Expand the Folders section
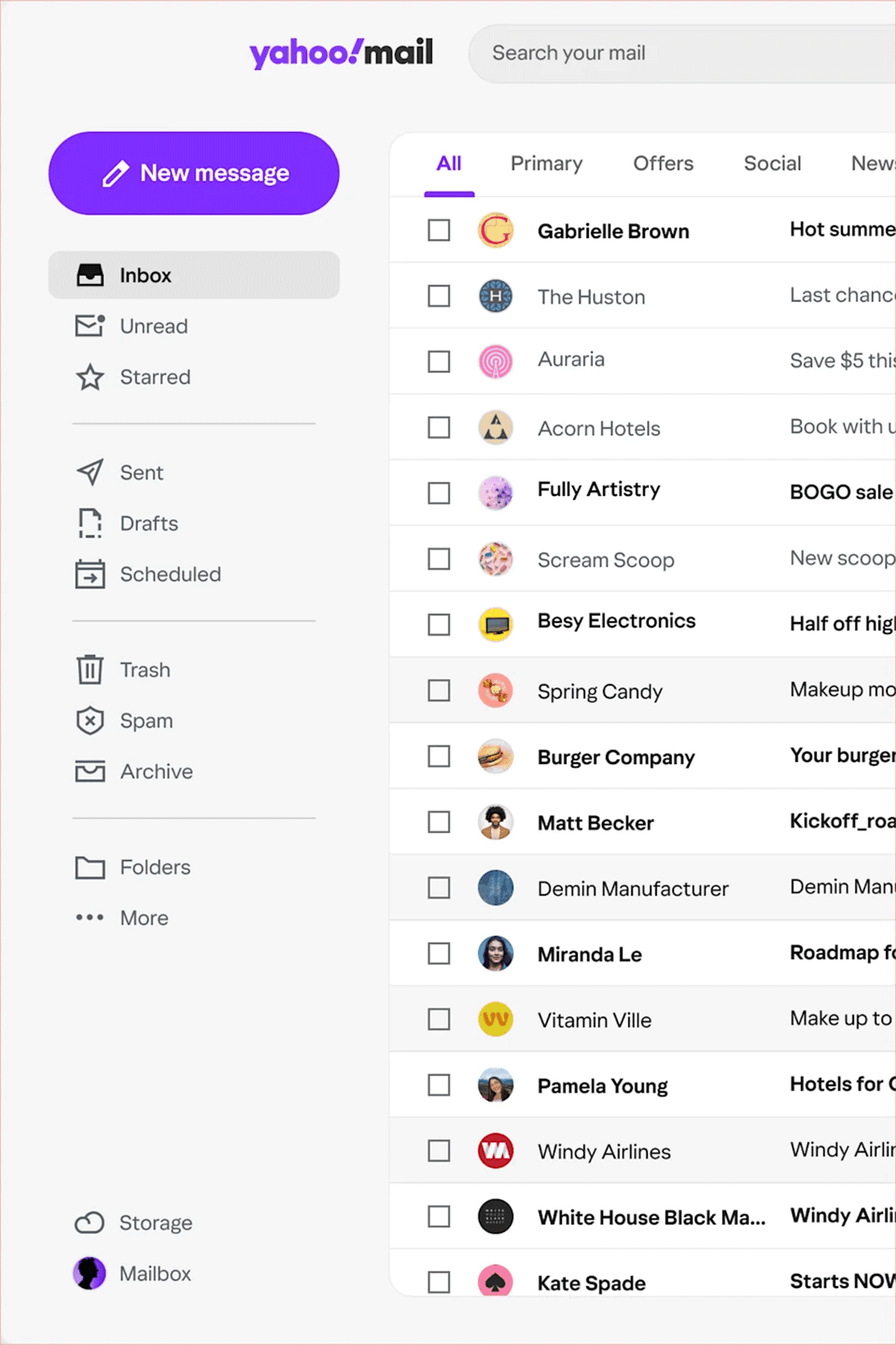The image size is (896, 1345). point(132,867)
